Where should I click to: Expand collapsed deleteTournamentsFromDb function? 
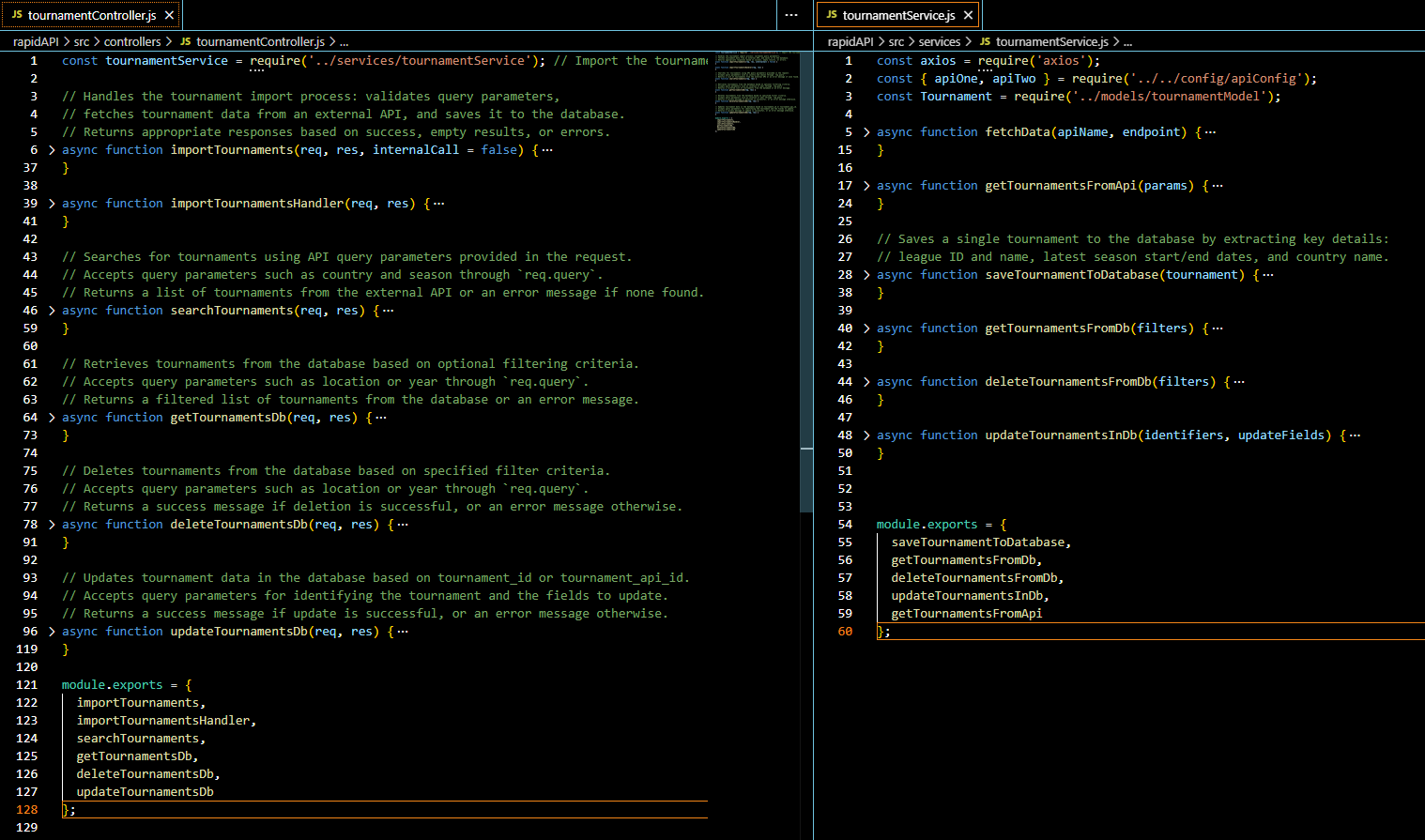pos(866,382)
